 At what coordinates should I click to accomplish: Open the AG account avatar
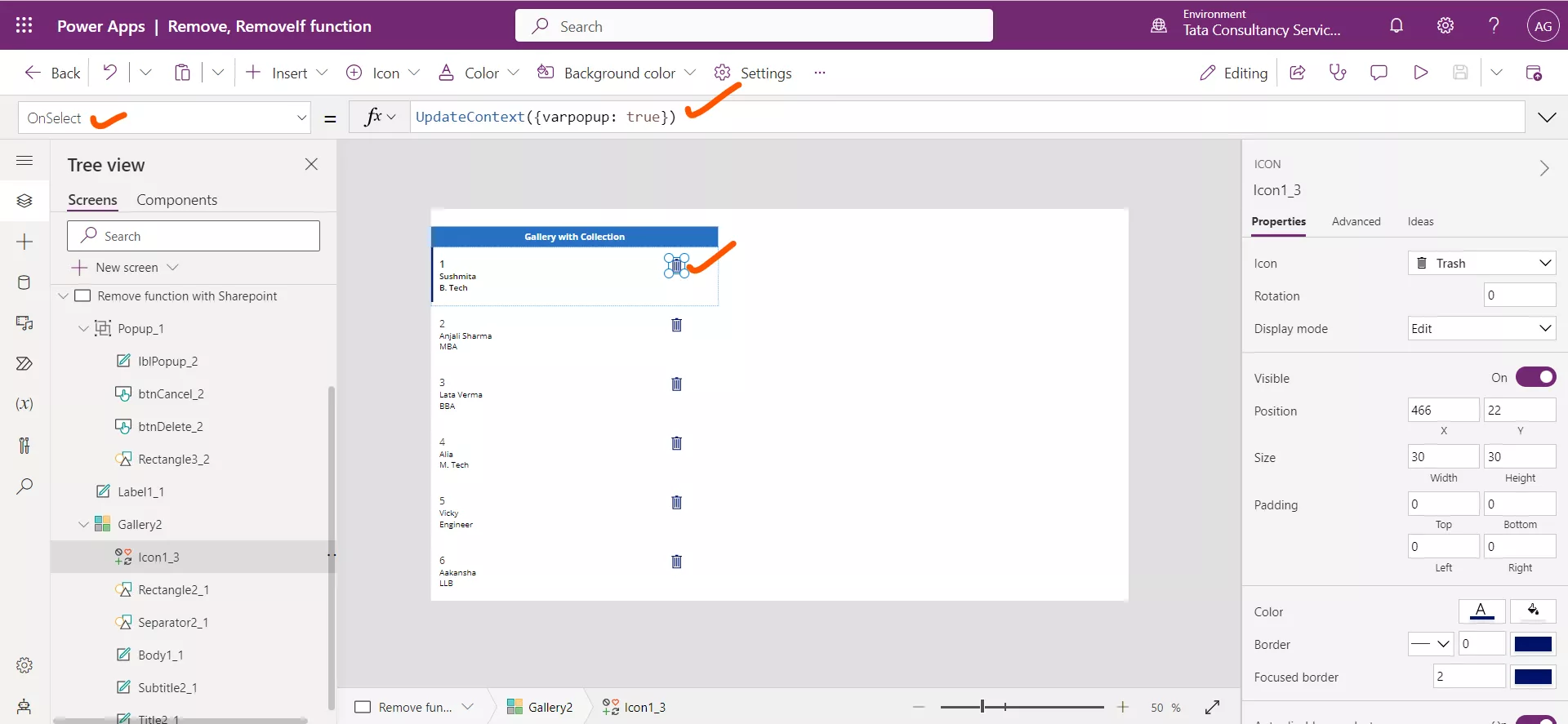(1543, 25)
